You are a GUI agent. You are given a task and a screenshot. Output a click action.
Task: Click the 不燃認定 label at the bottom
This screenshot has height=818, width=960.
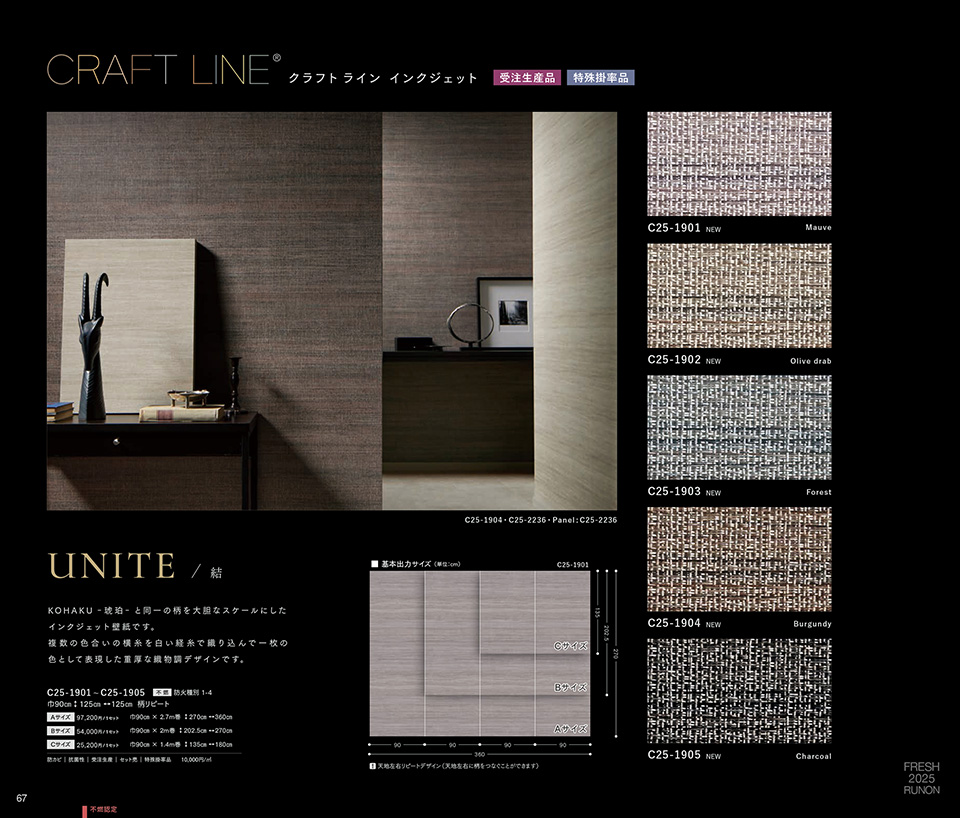103,809
